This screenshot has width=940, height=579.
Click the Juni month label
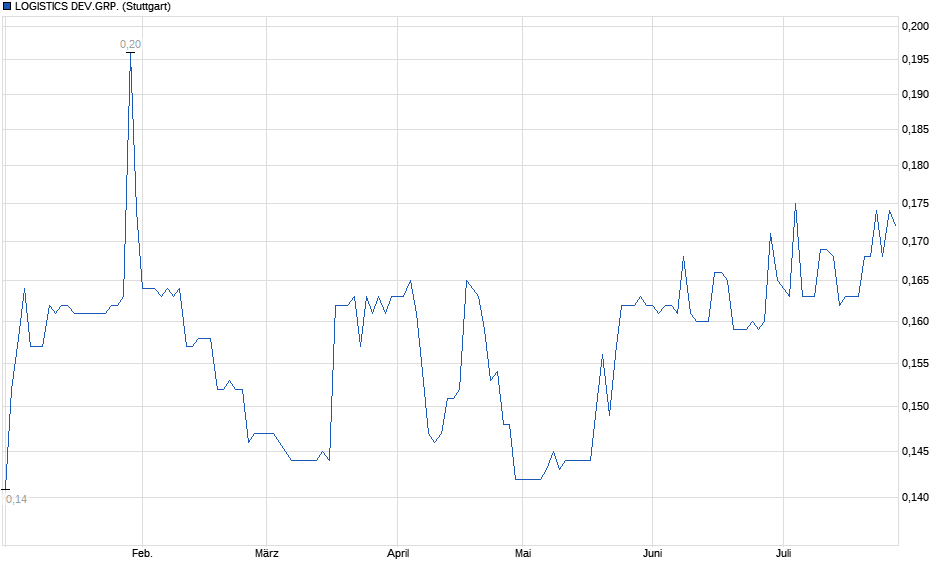[652, 553]
